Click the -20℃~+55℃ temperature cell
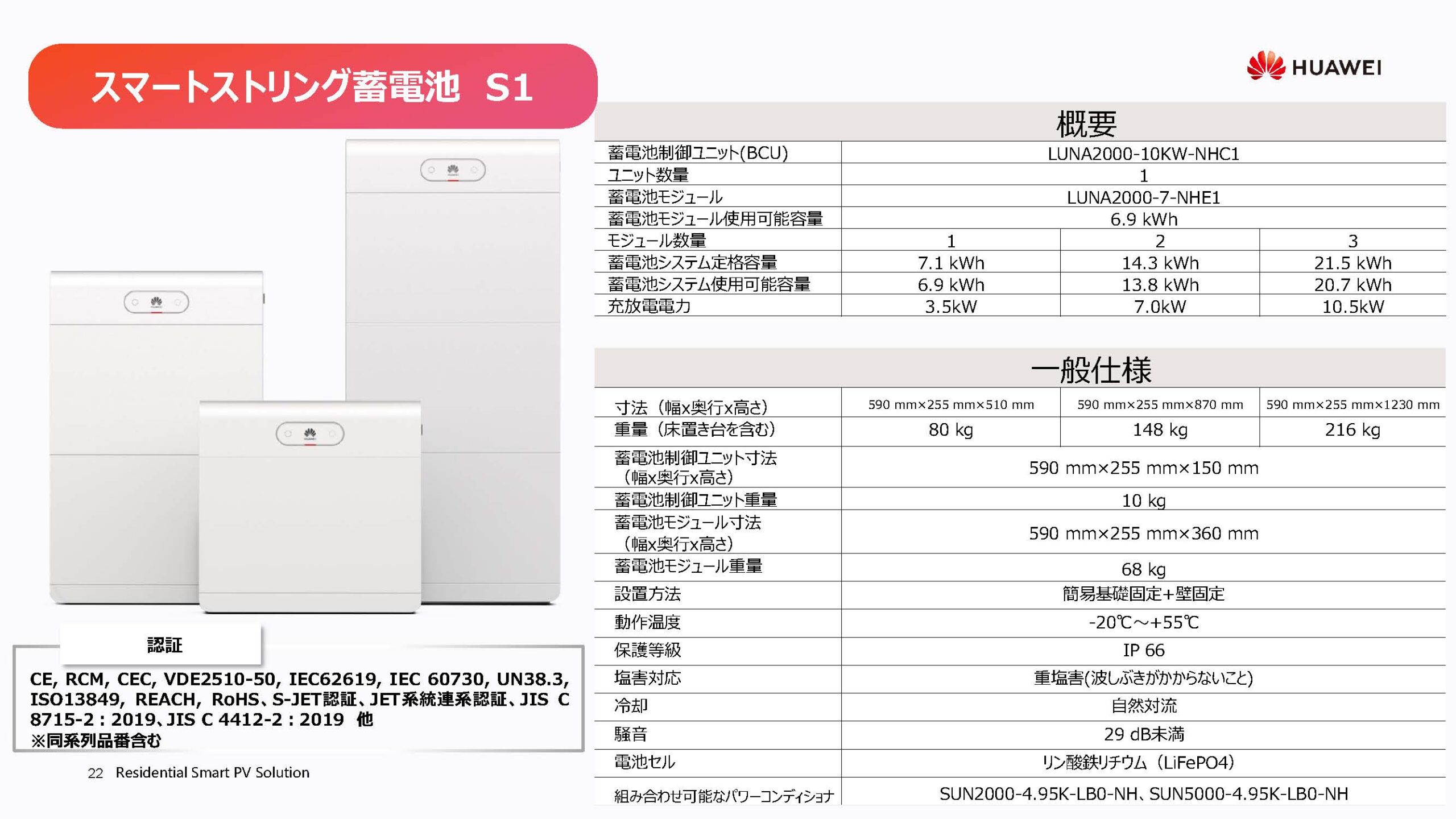The width and height of the screenshot is (1456, 819). click(1143, 622)
